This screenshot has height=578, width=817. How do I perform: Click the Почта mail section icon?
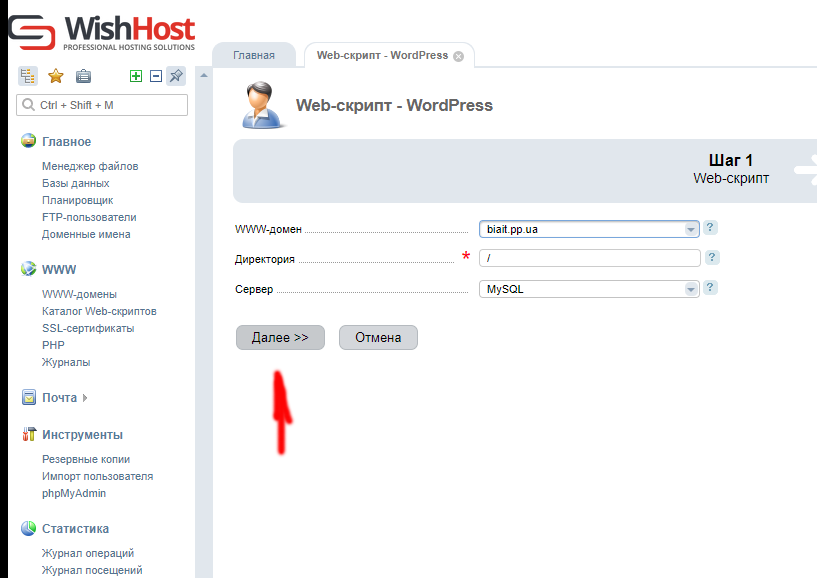click(x=29, y=397)
